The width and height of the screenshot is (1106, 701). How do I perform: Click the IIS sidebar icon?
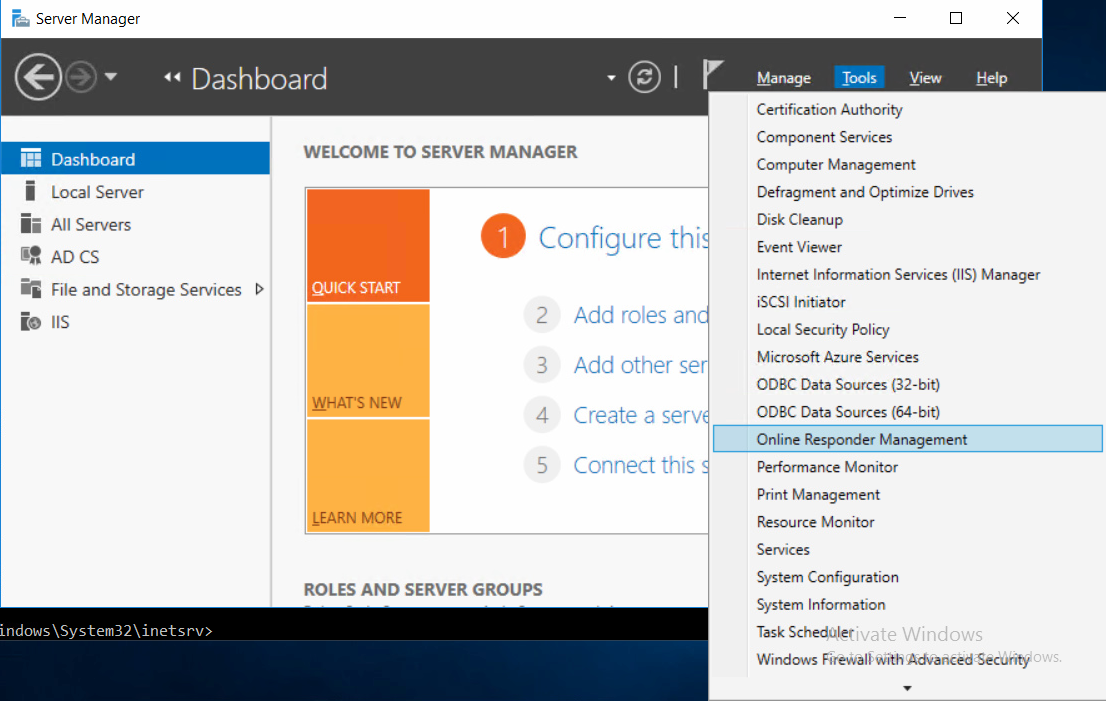pos(31,322)
